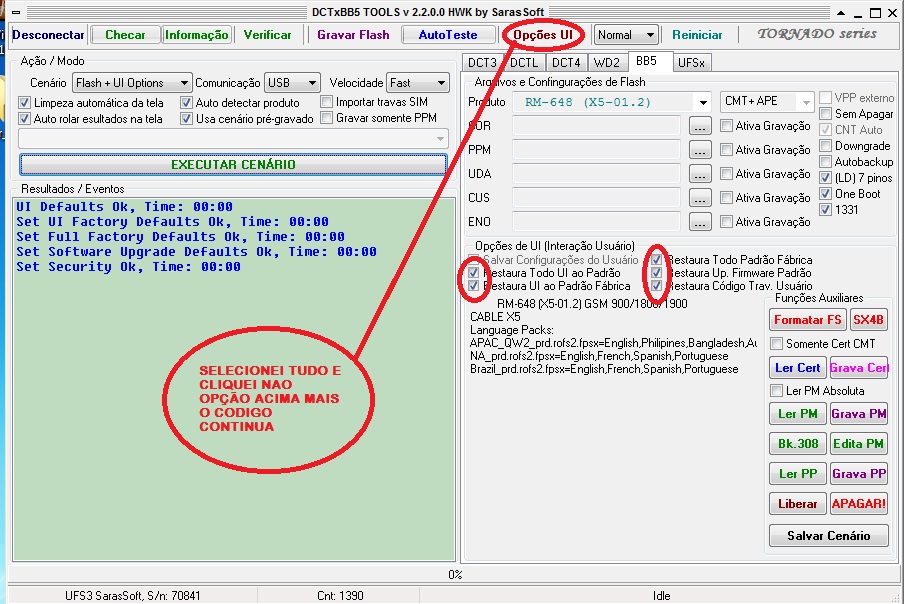Viewport: 904px width, 604px height.
Task: Open the empty scenario combo box
Action: (233, 139)
